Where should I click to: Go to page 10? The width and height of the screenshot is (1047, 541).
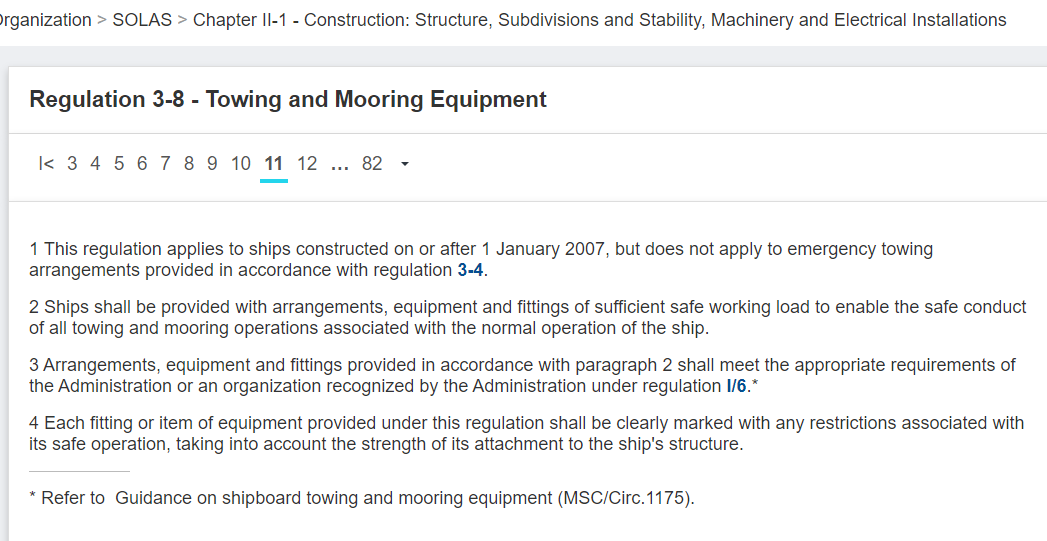pyautogui.click(x=241, y=164)
